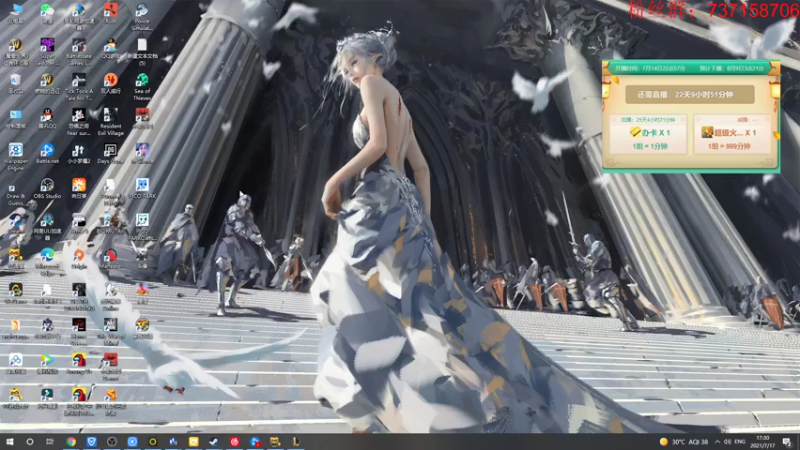Click the Cortana search circle on taskbar
Screen dimensions: 800x450
(30, 441)
